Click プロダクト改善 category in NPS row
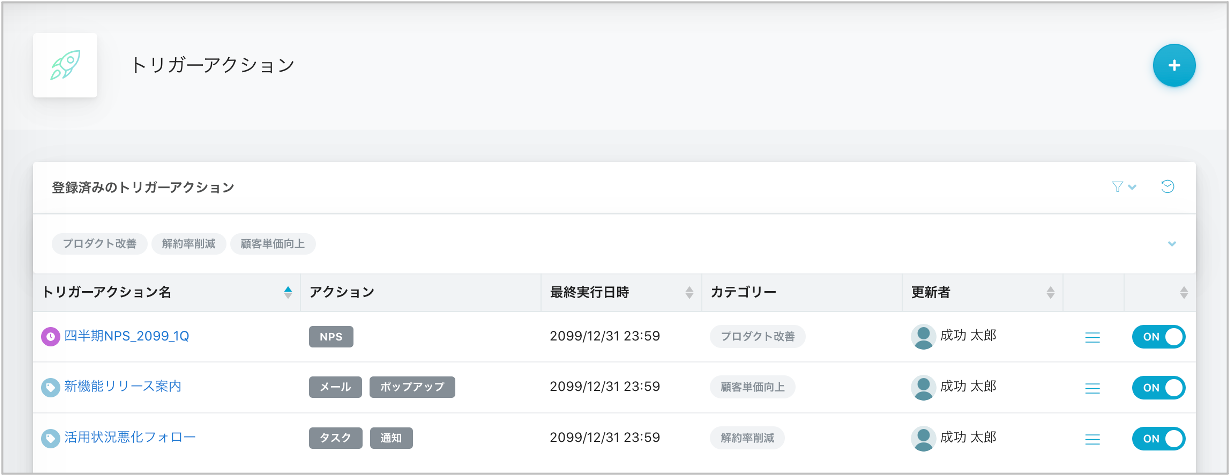 point(758,337)
